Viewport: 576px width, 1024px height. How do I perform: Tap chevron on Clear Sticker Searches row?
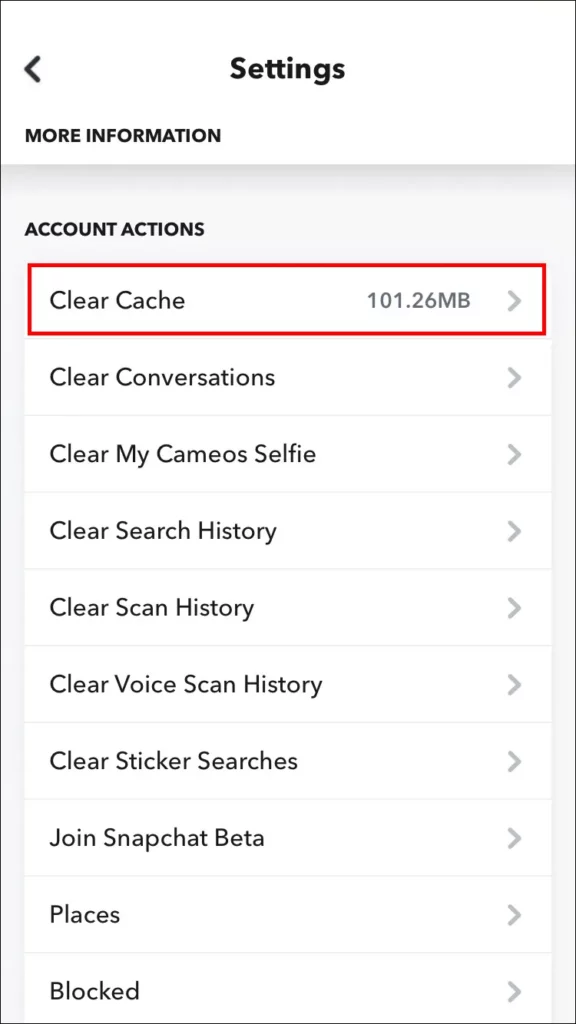pos(515,761)
